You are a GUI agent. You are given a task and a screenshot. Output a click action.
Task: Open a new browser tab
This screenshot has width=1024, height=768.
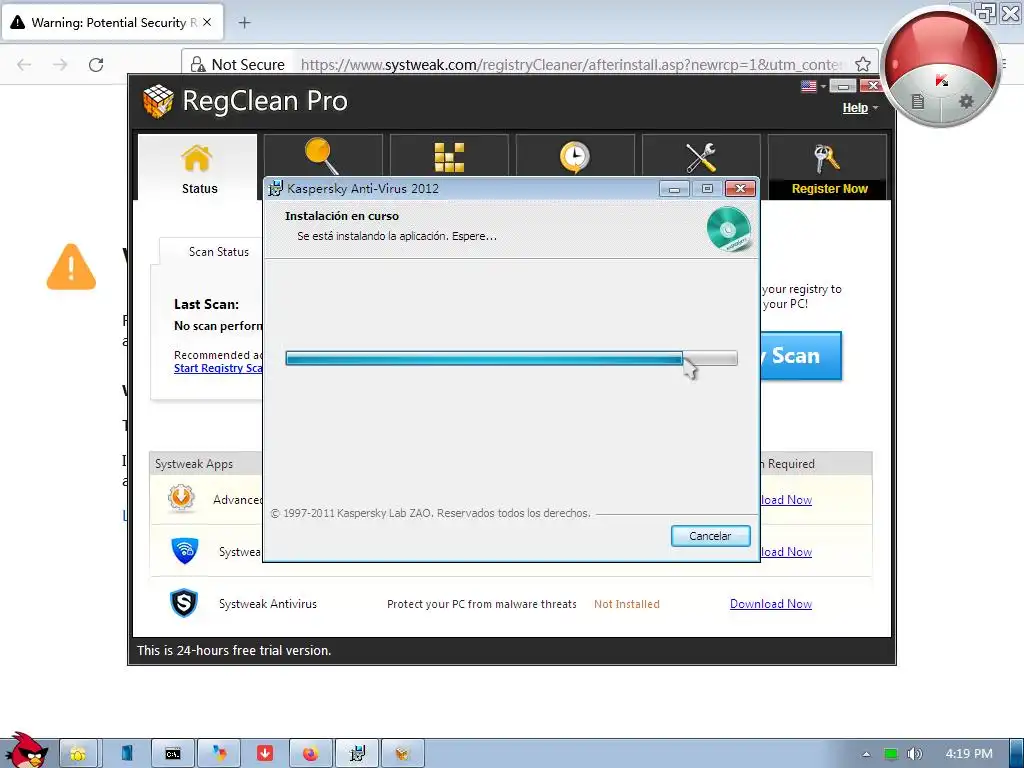(x=244, y=23)
